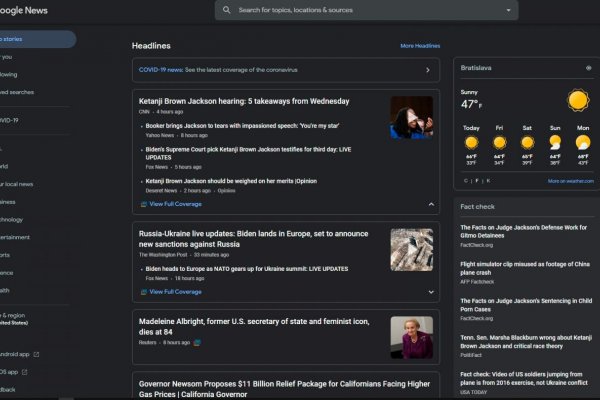Open Deseret News opinion on Jackson merits
The width and height of the screenshot is (600, 400).
(231, 181)
